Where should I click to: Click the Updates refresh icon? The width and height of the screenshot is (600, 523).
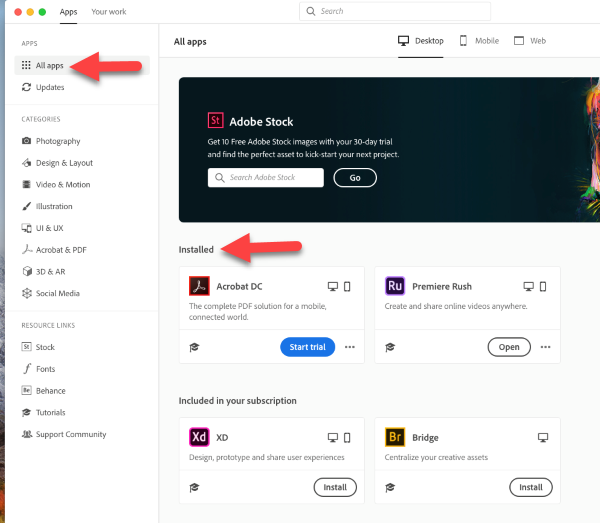click(26, 87)
